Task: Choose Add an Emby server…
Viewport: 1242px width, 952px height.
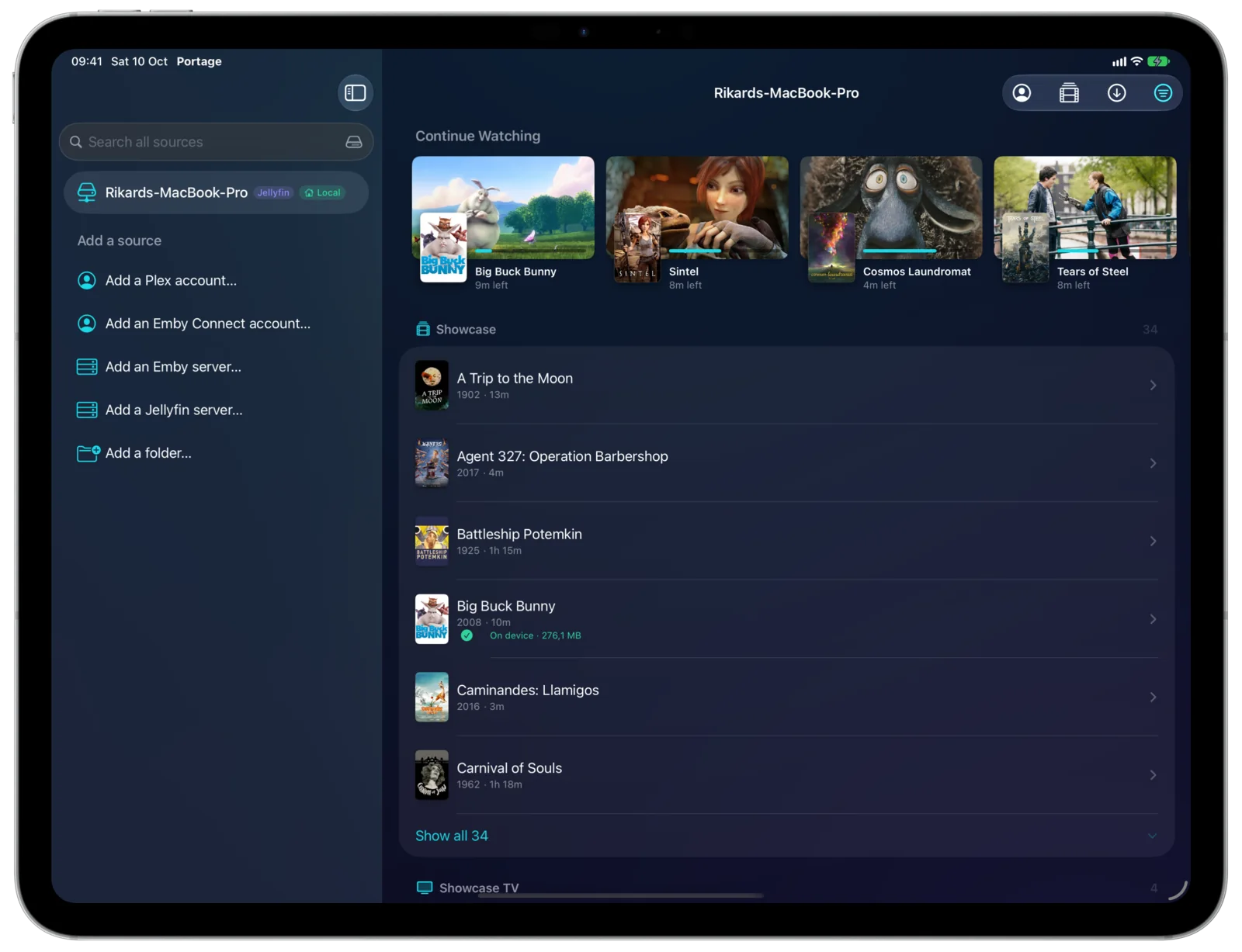Action: click(173, 366)
